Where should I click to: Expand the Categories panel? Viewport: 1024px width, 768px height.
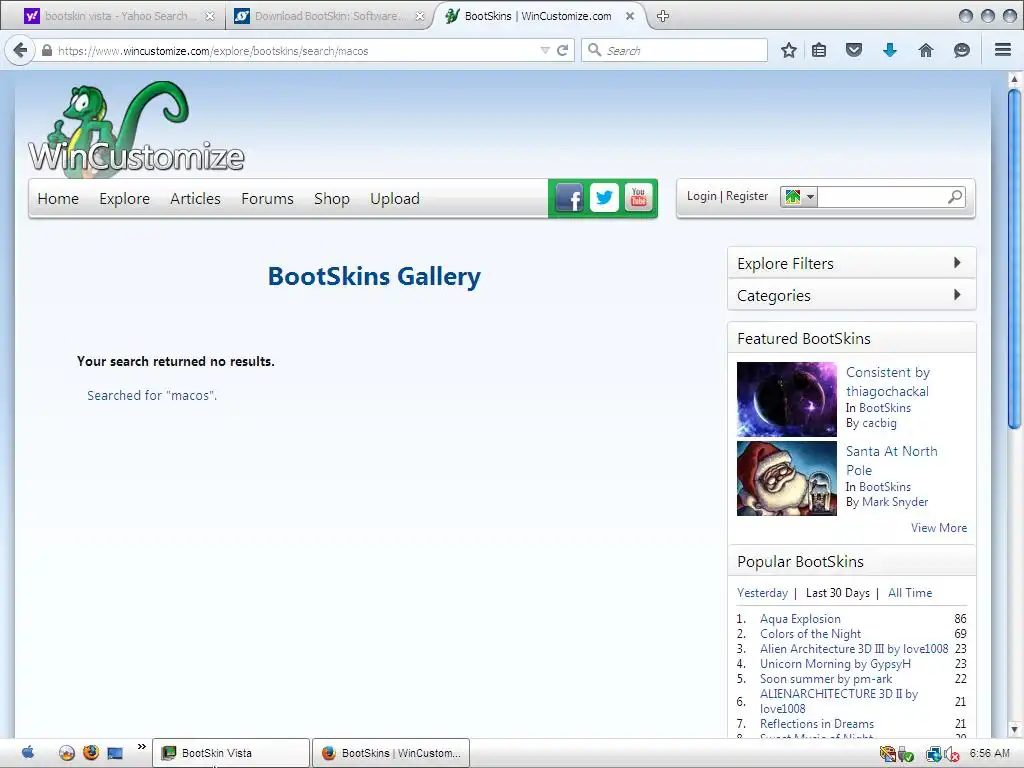coord(852,295)
